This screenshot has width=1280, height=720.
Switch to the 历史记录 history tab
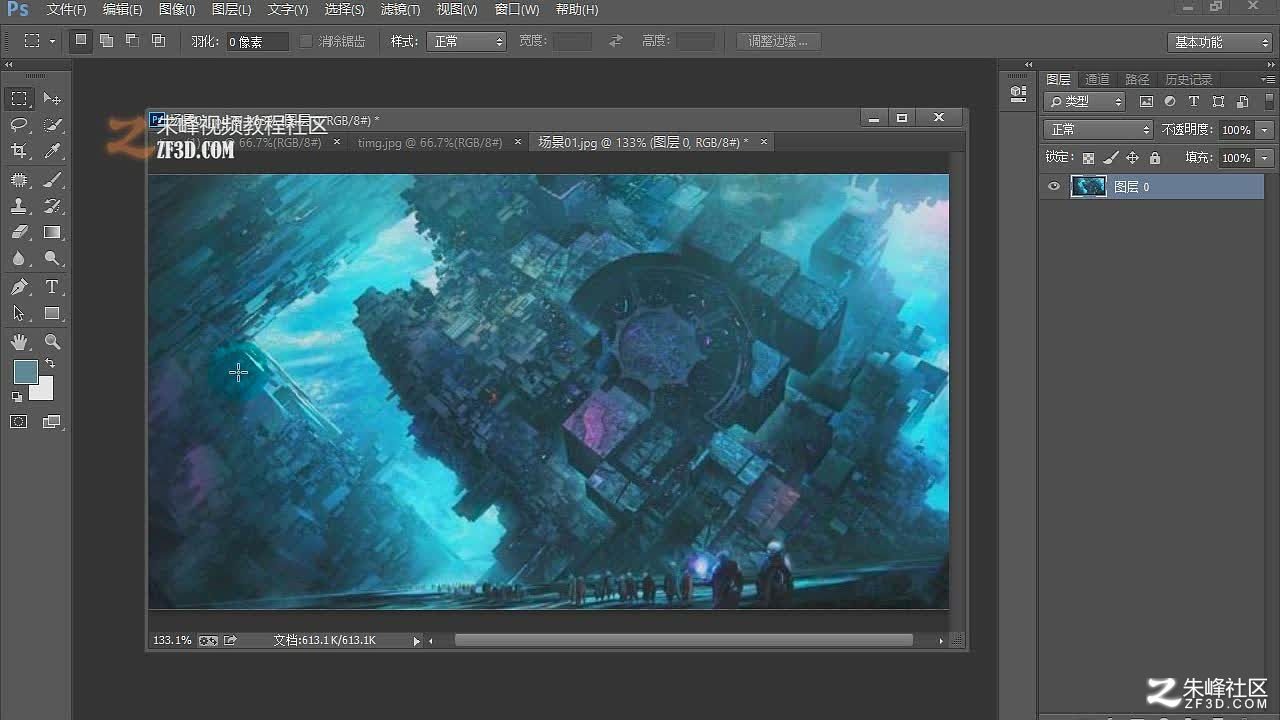[1188, 80]
